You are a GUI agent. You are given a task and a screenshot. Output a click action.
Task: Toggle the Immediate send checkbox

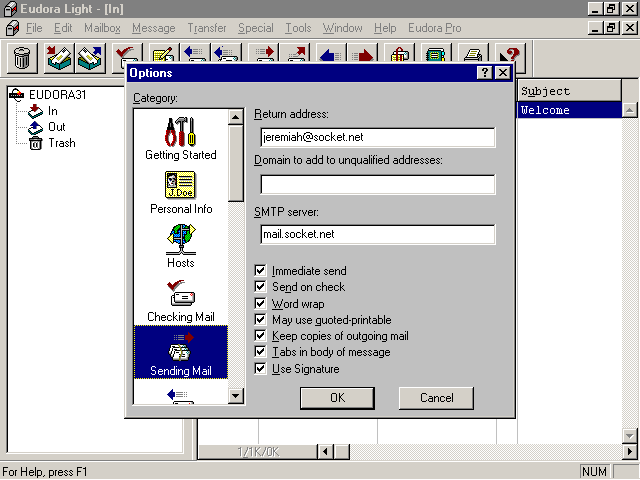point(260,270)
